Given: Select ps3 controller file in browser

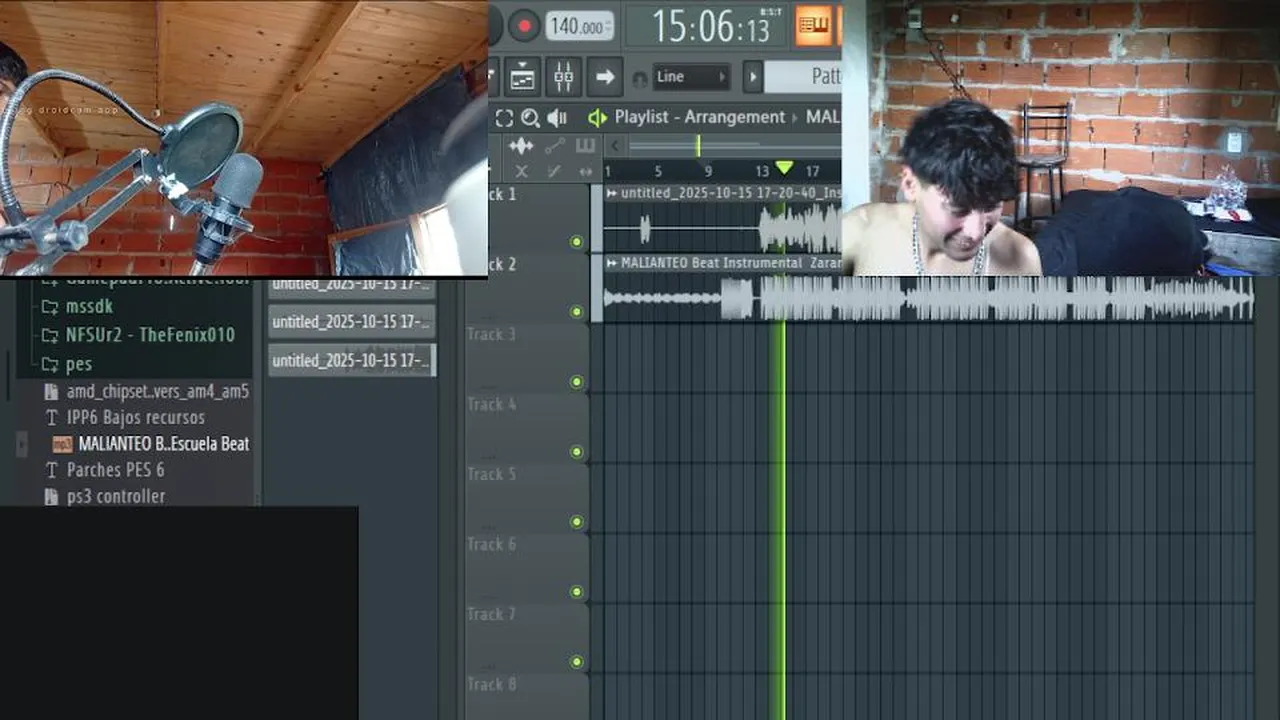Looking at the screenshot, I should [105, 496].
